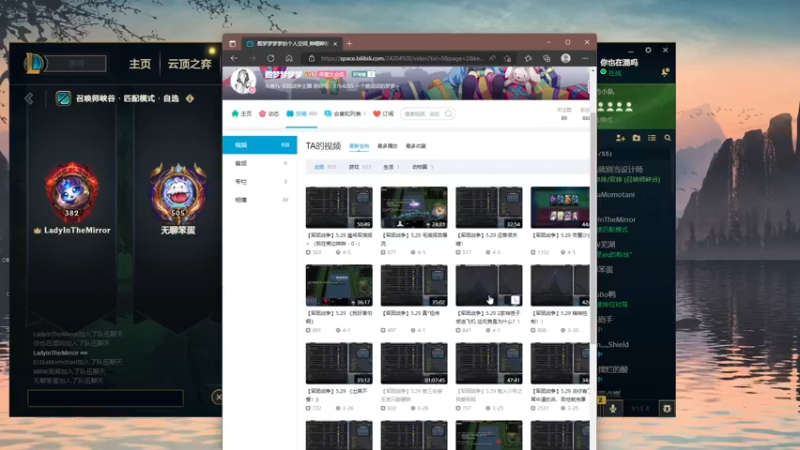Toggle voice microphone at panel bottom
This screenshot has width=800, height=450.
[x=613, y=408]
